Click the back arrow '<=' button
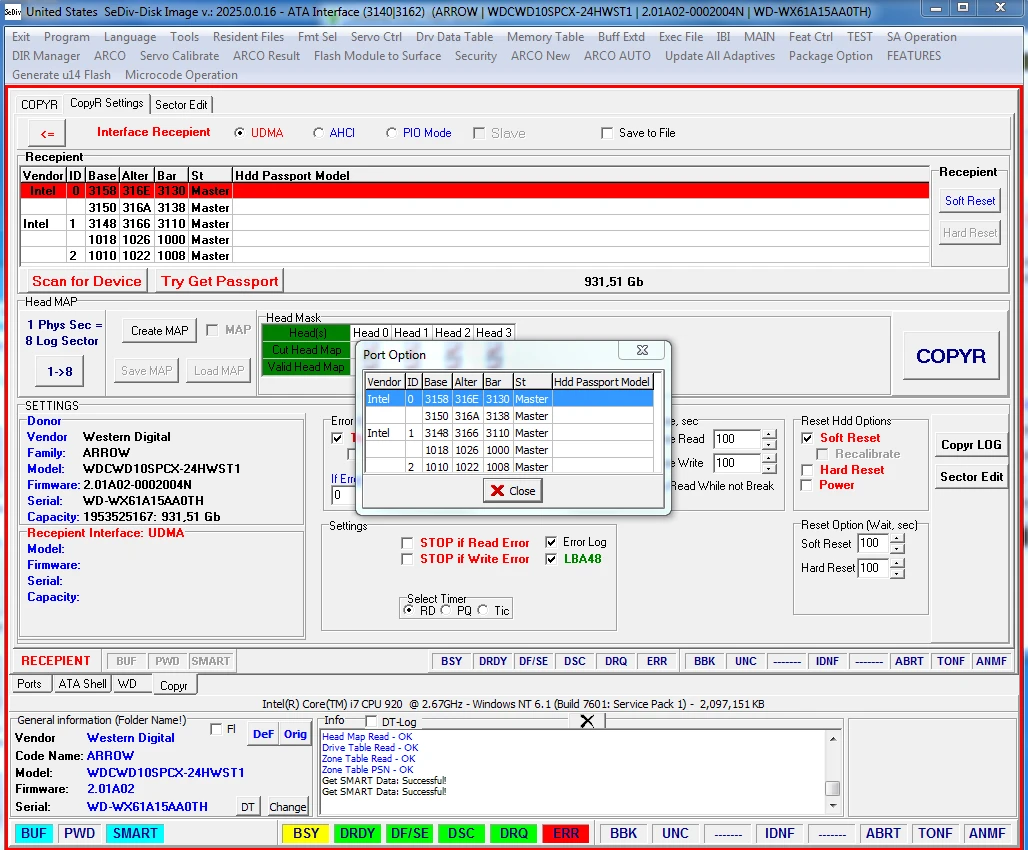The image size is (1028, 850). pos(47,134)
